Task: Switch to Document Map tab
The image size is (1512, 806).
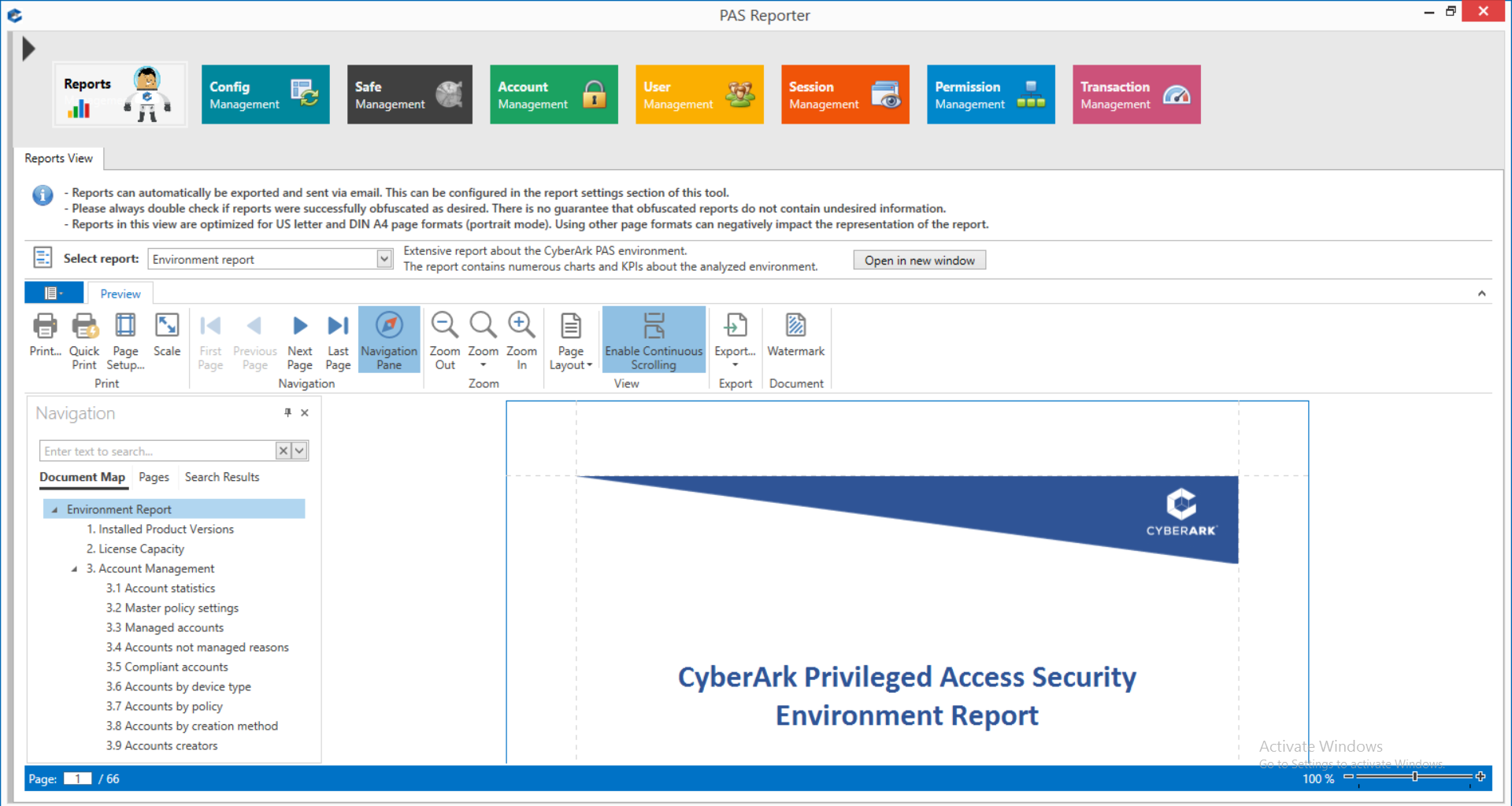Action: tap(82, 478)
